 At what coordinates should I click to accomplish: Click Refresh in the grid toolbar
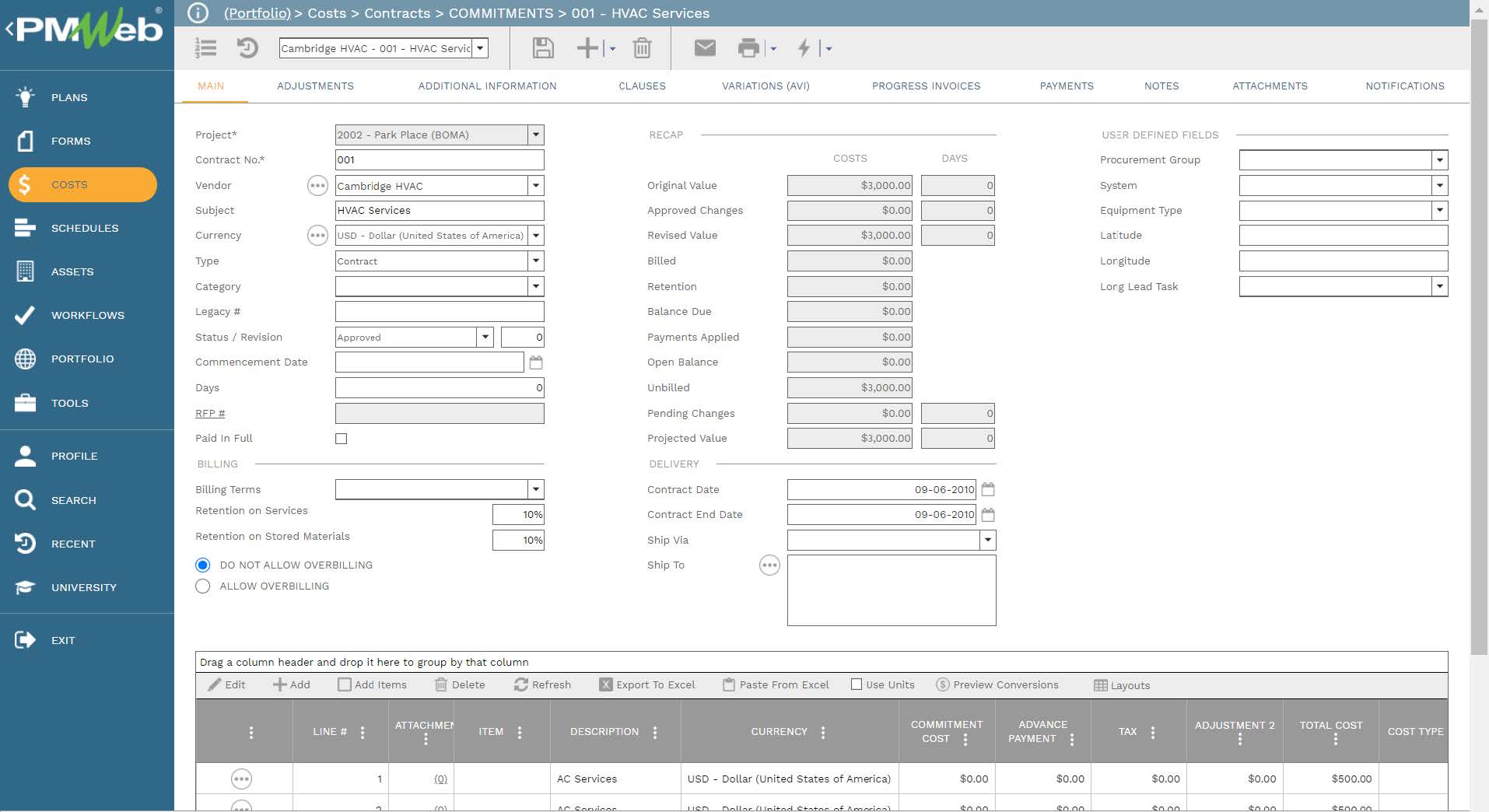click(x=542, y=684)
